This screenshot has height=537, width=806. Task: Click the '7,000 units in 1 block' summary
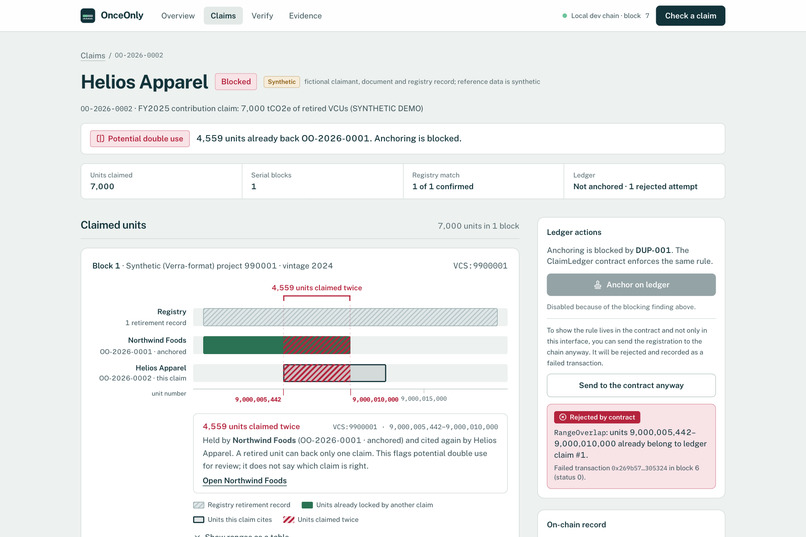pyautogui.click(x=478, y=226)
